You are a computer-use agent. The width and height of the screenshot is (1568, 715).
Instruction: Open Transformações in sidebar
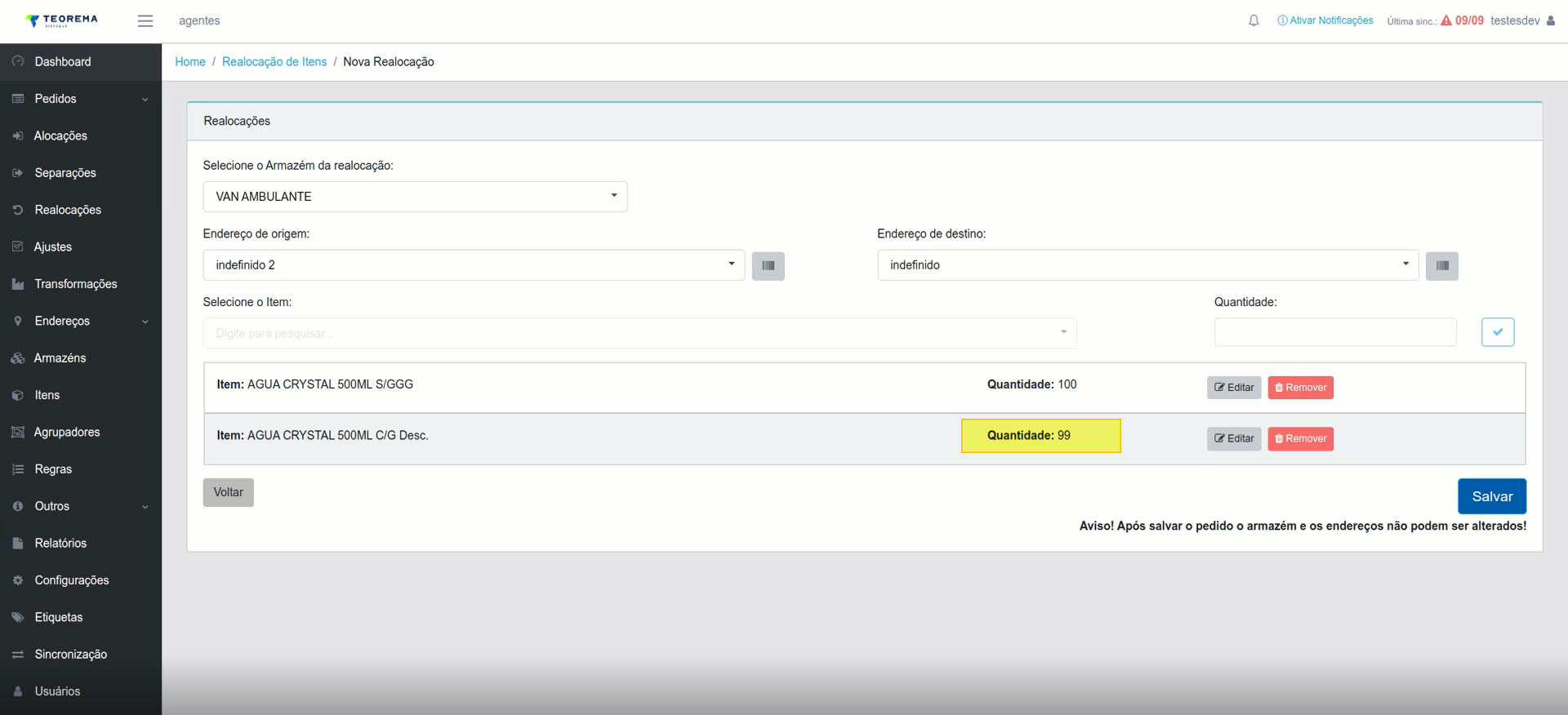(x=81, y=284)
